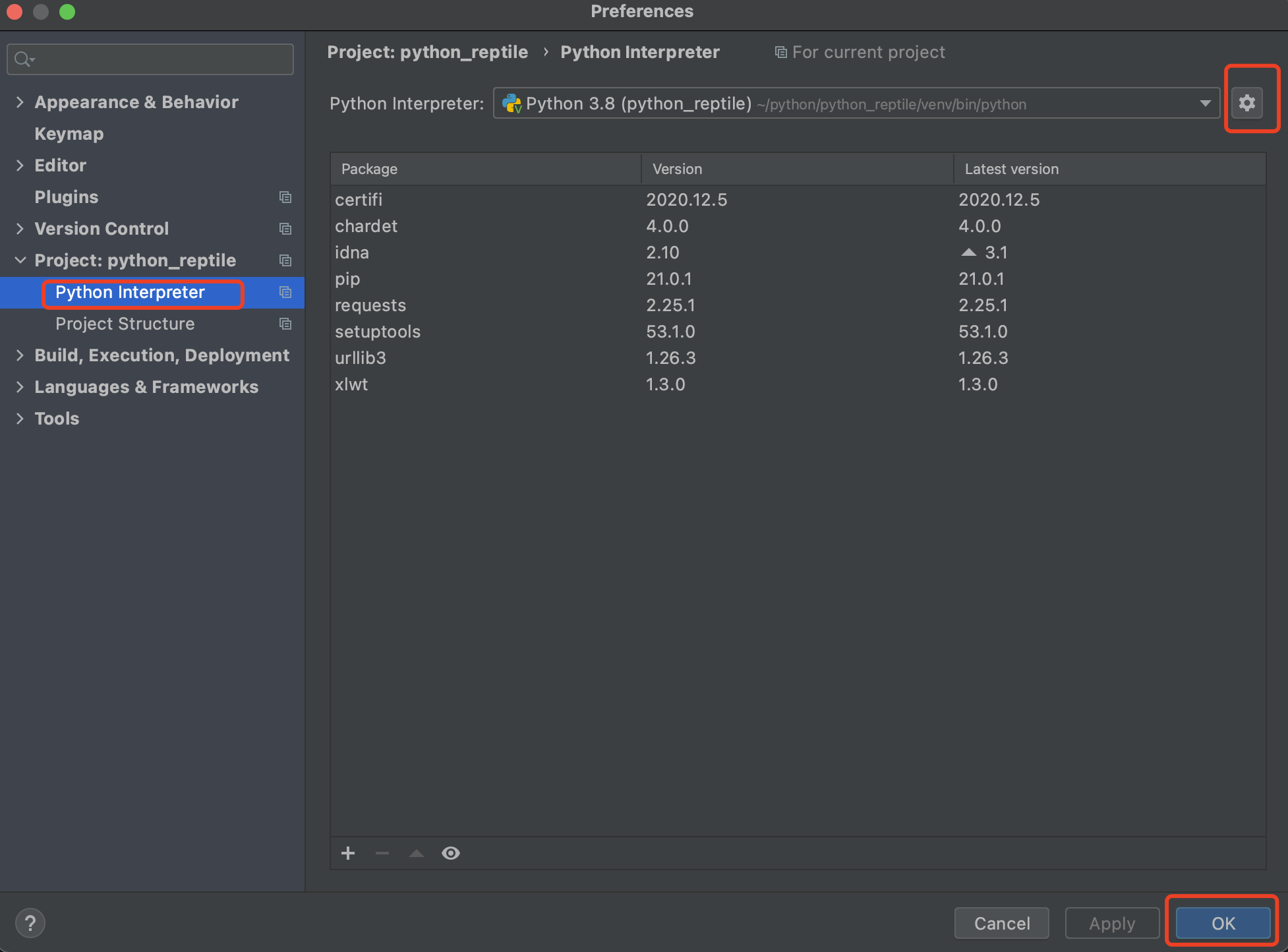This screenshot has width=1288, height=952.
Task: Open Appearance & Behavior settings
Action: point(136,102)
